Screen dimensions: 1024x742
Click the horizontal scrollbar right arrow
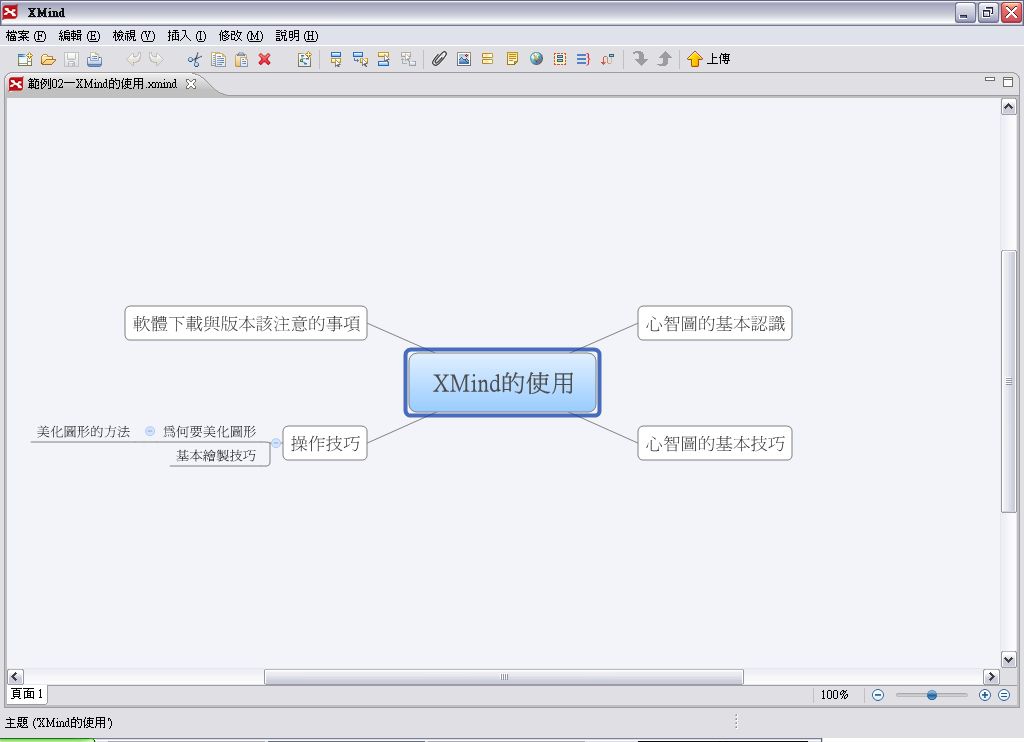pyautogui.click(x=991, y=677)
